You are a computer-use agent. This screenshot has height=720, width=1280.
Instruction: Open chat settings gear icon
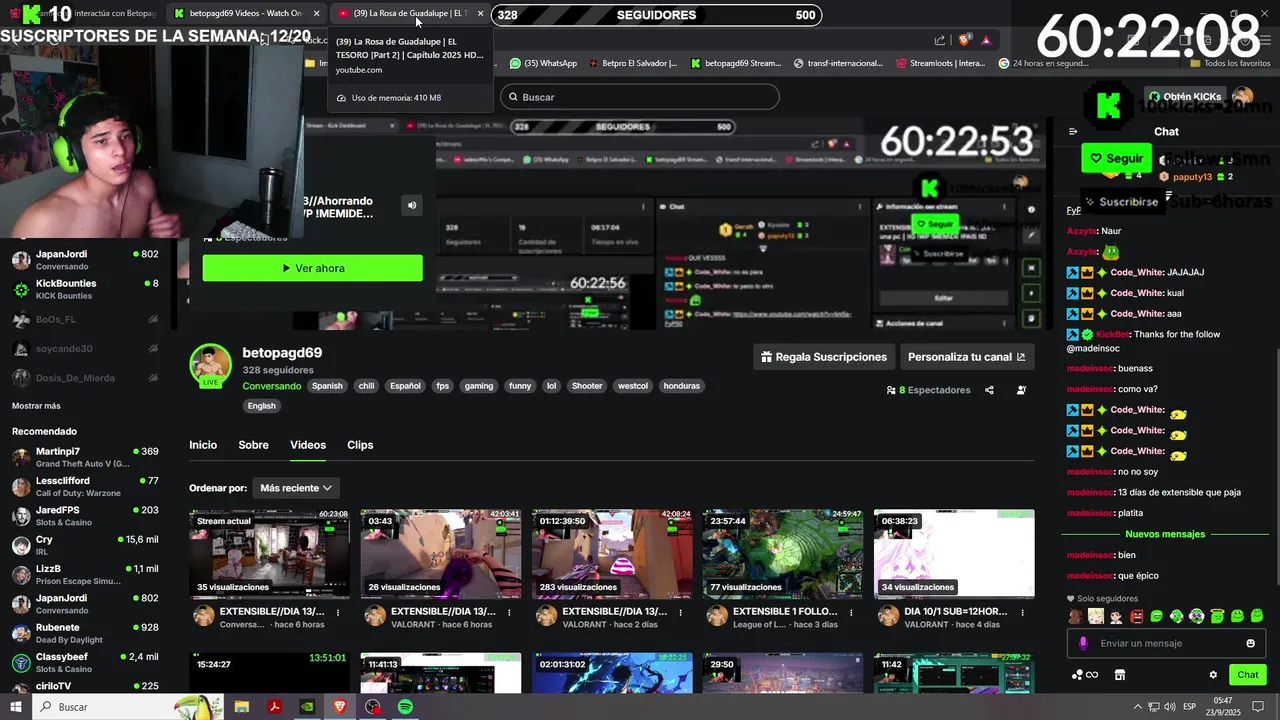click(1213, 675)
